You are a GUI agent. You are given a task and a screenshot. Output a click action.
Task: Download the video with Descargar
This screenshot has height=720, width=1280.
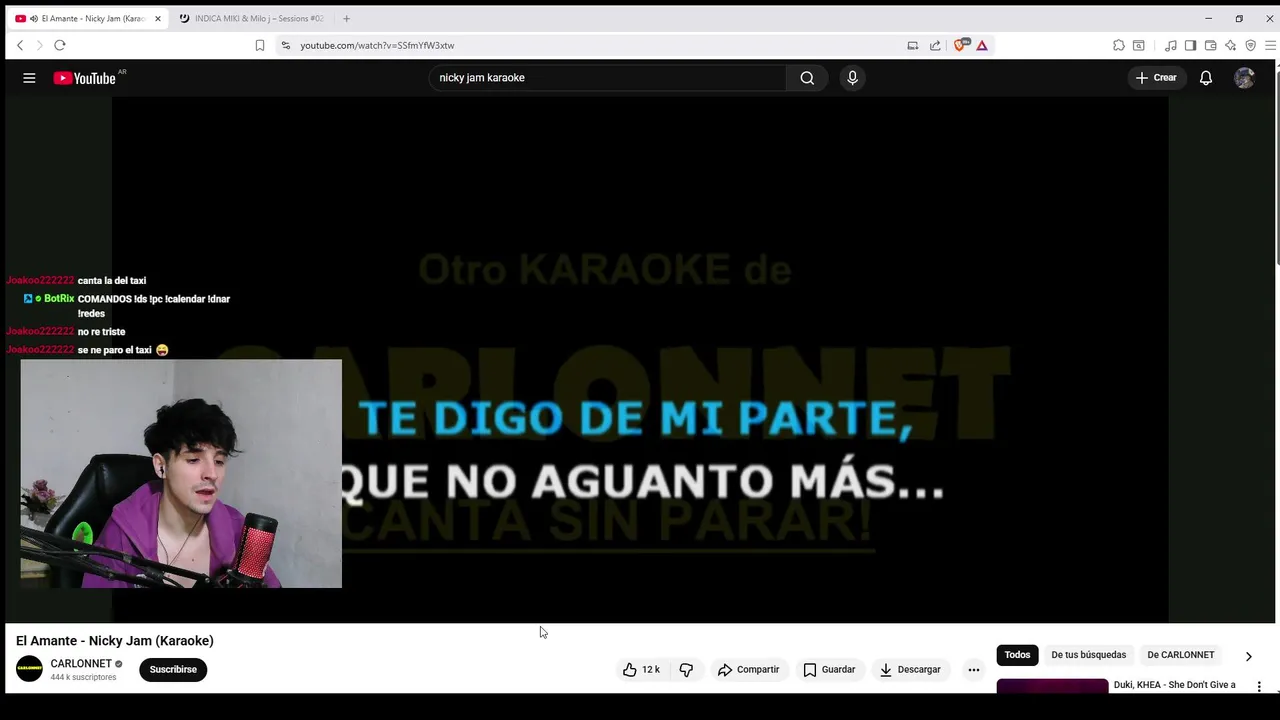point(910,670)
